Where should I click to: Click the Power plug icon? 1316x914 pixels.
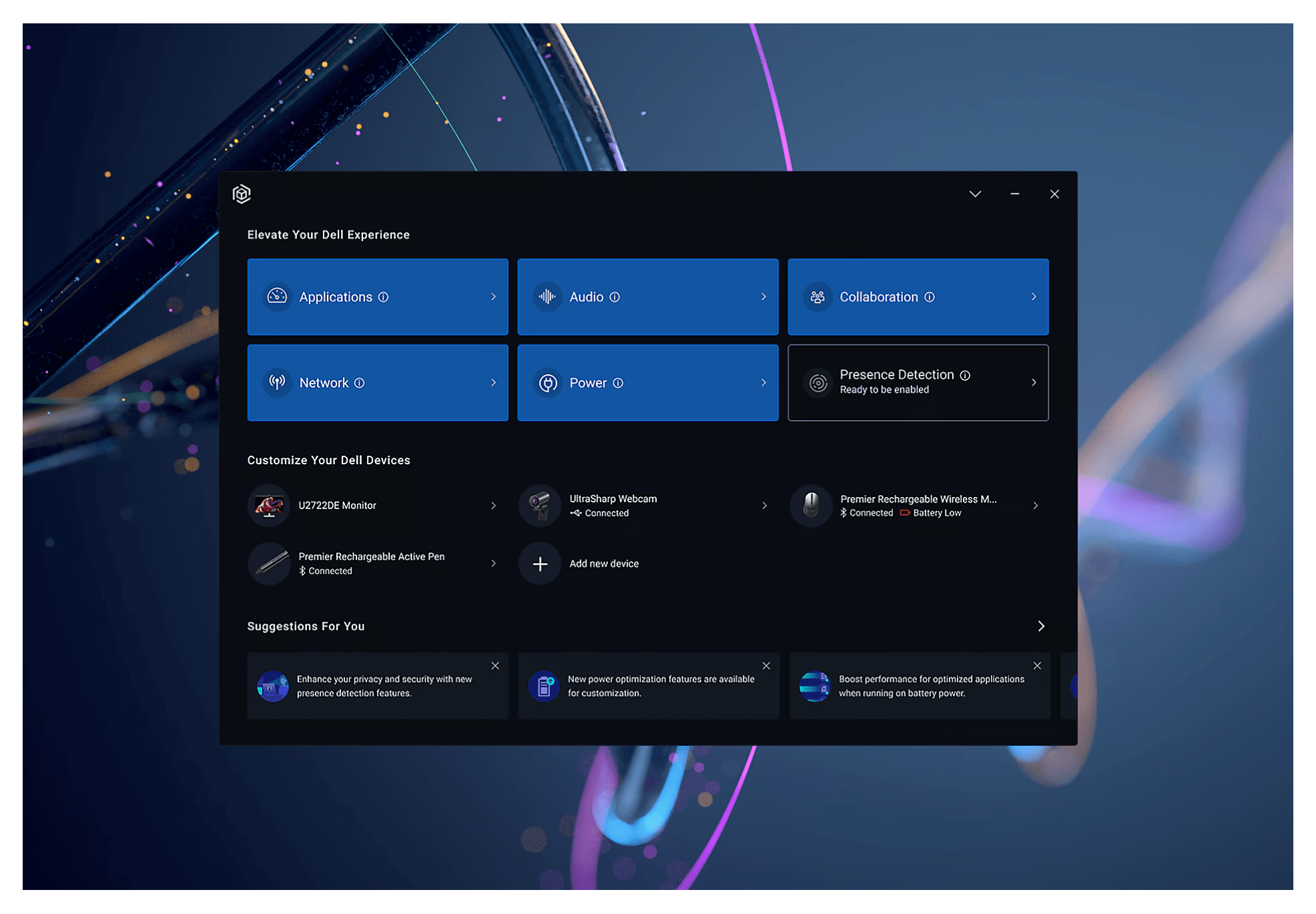pos(548,384)
